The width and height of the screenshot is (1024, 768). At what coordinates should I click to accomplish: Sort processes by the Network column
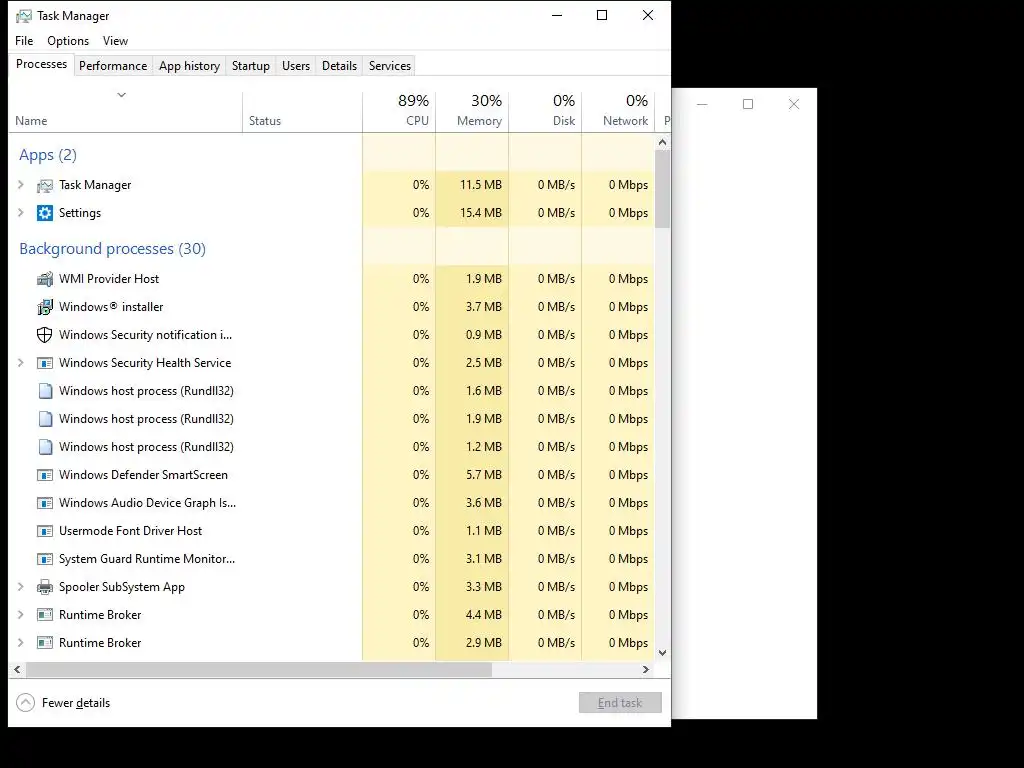click(618, 112)
